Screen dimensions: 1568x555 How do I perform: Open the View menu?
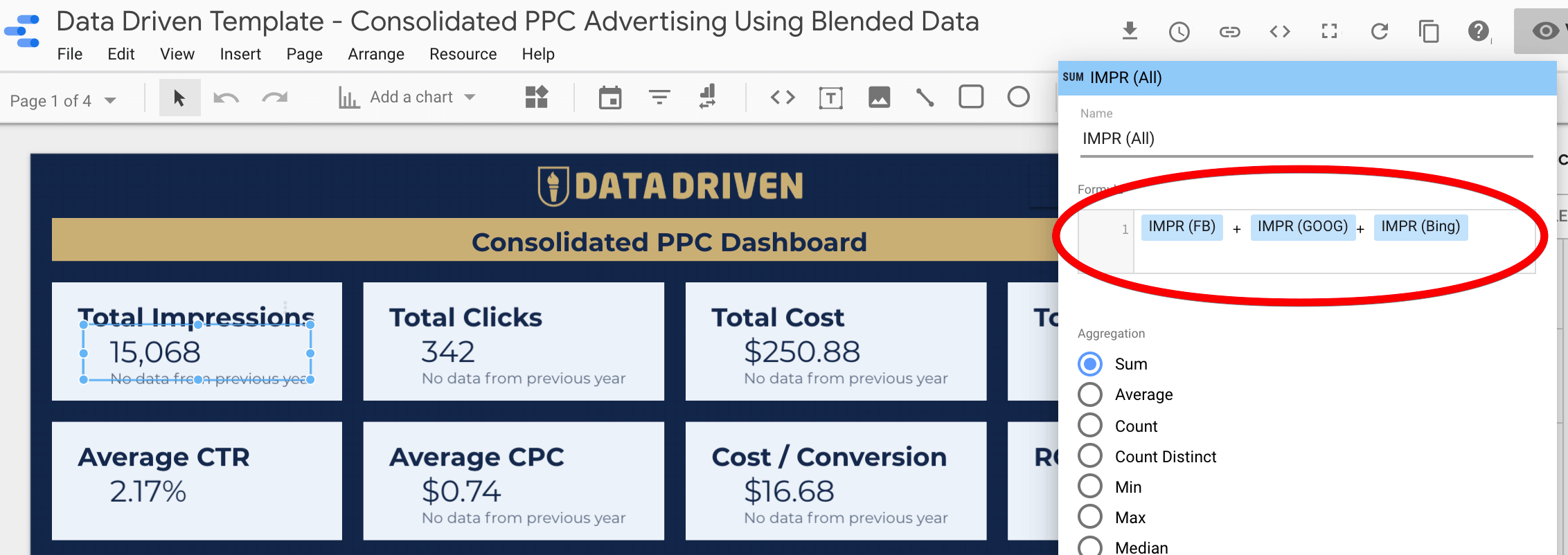point(177,54)
